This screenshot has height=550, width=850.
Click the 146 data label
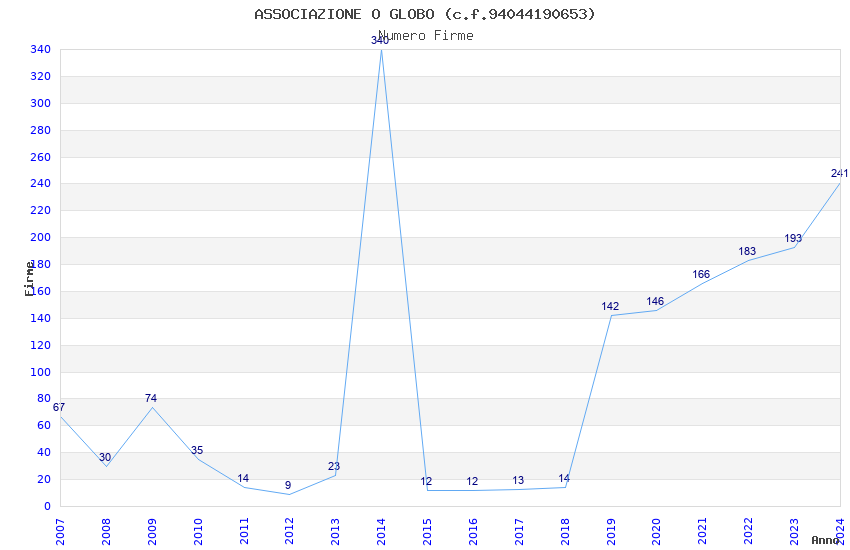[x=655, y=301]
